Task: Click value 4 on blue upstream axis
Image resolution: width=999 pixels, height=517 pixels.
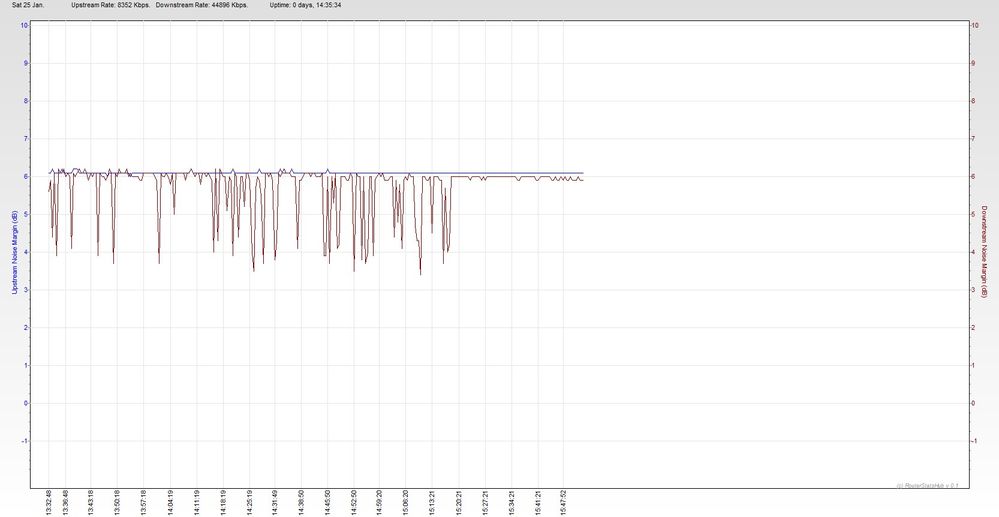Action: tap(26, 252)
